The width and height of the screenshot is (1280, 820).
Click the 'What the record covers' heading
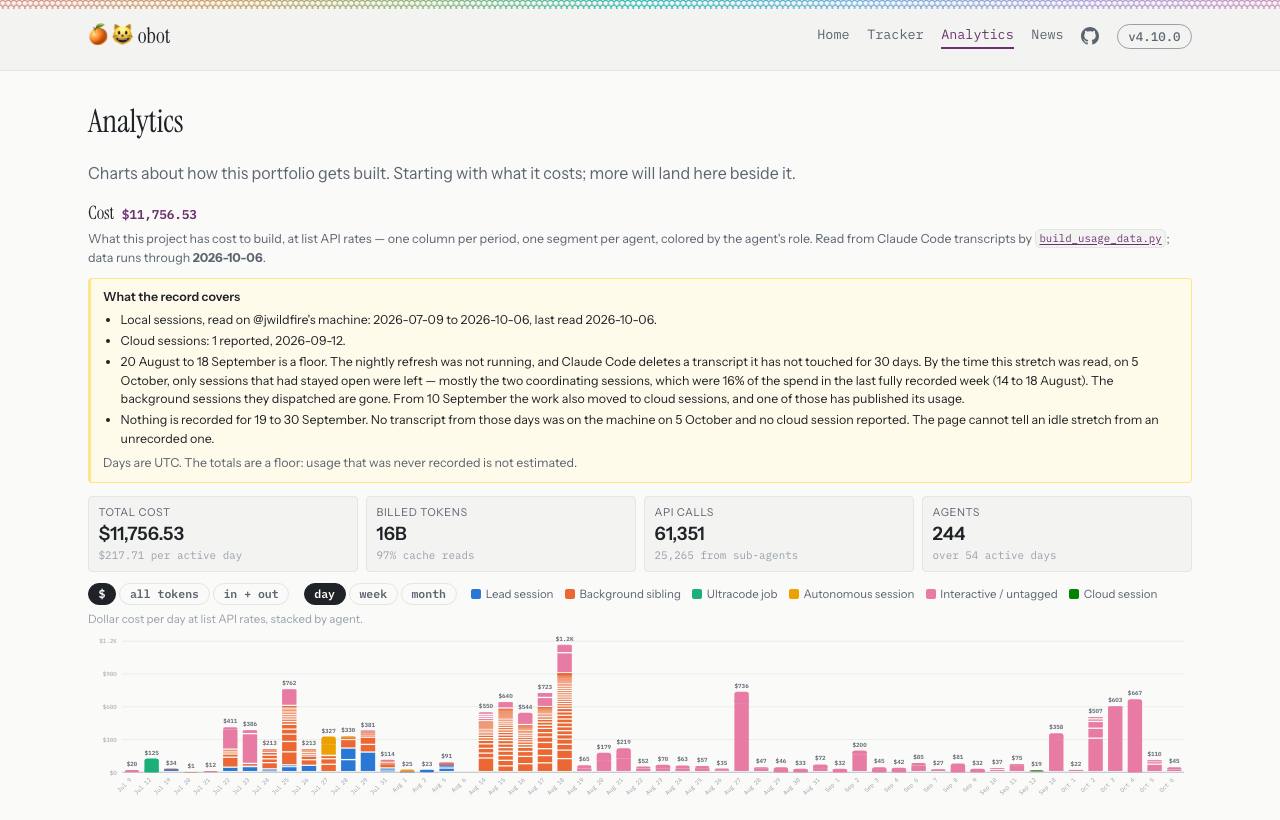coord(171,297)
